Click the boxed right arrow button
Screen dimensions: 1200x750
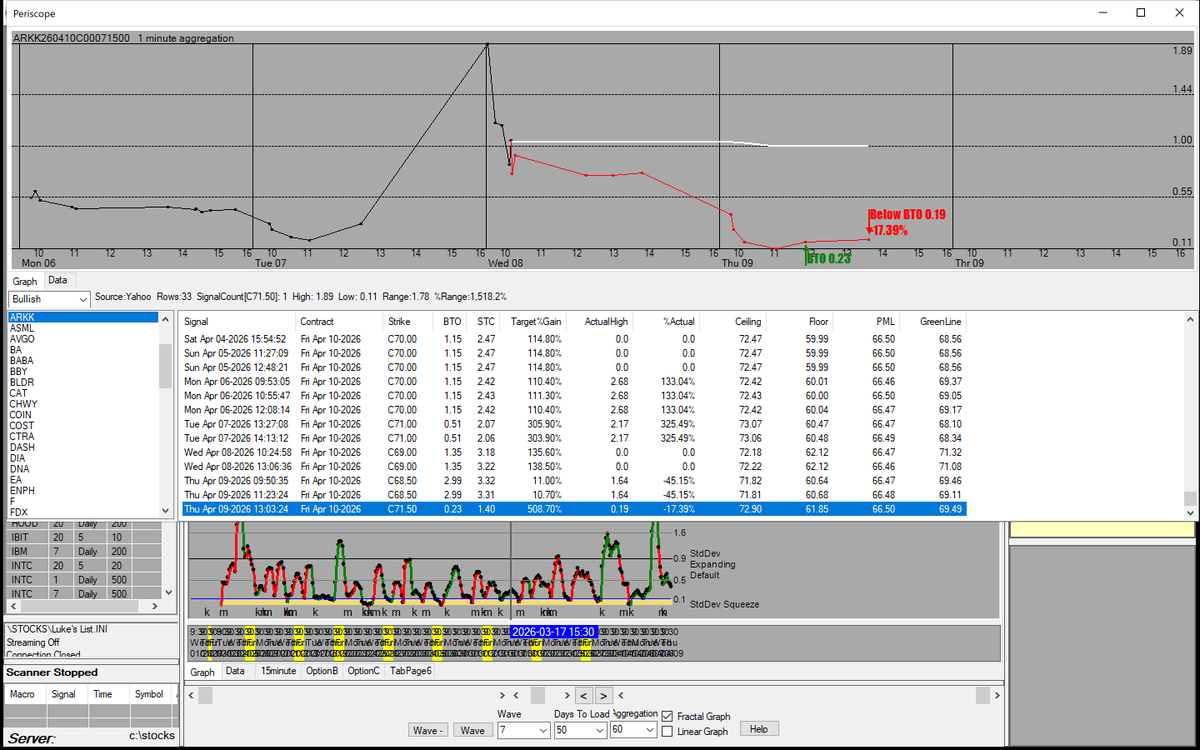(605, 695)
